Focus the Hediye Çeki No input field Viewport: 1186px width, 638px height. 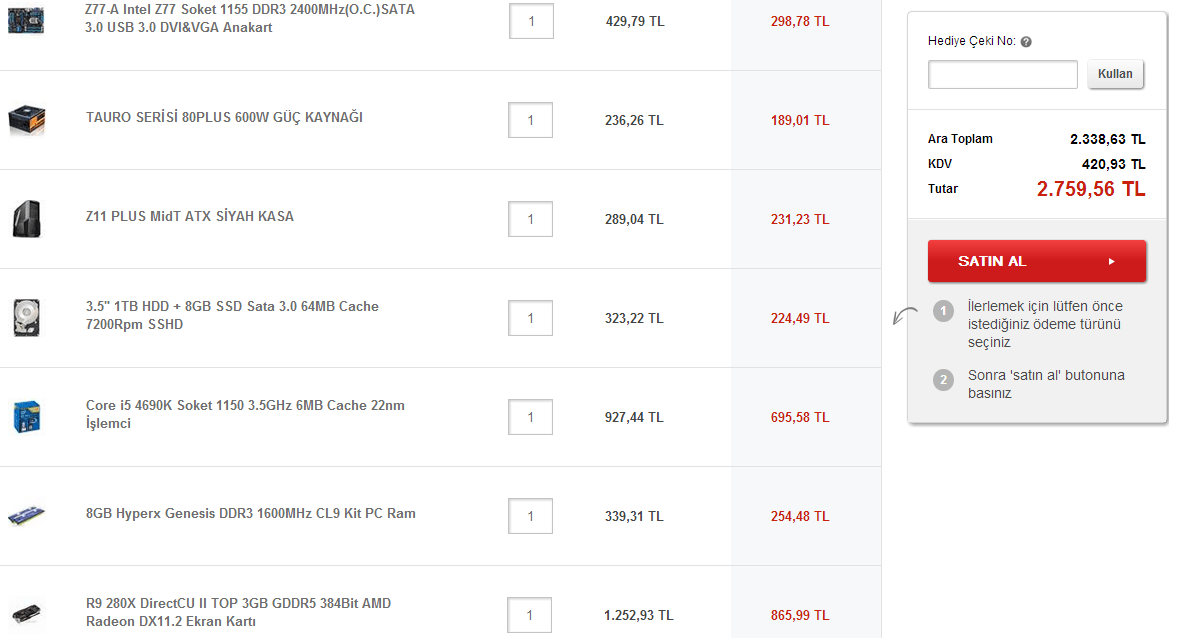pyautogui.click(x=1002, y=74)
